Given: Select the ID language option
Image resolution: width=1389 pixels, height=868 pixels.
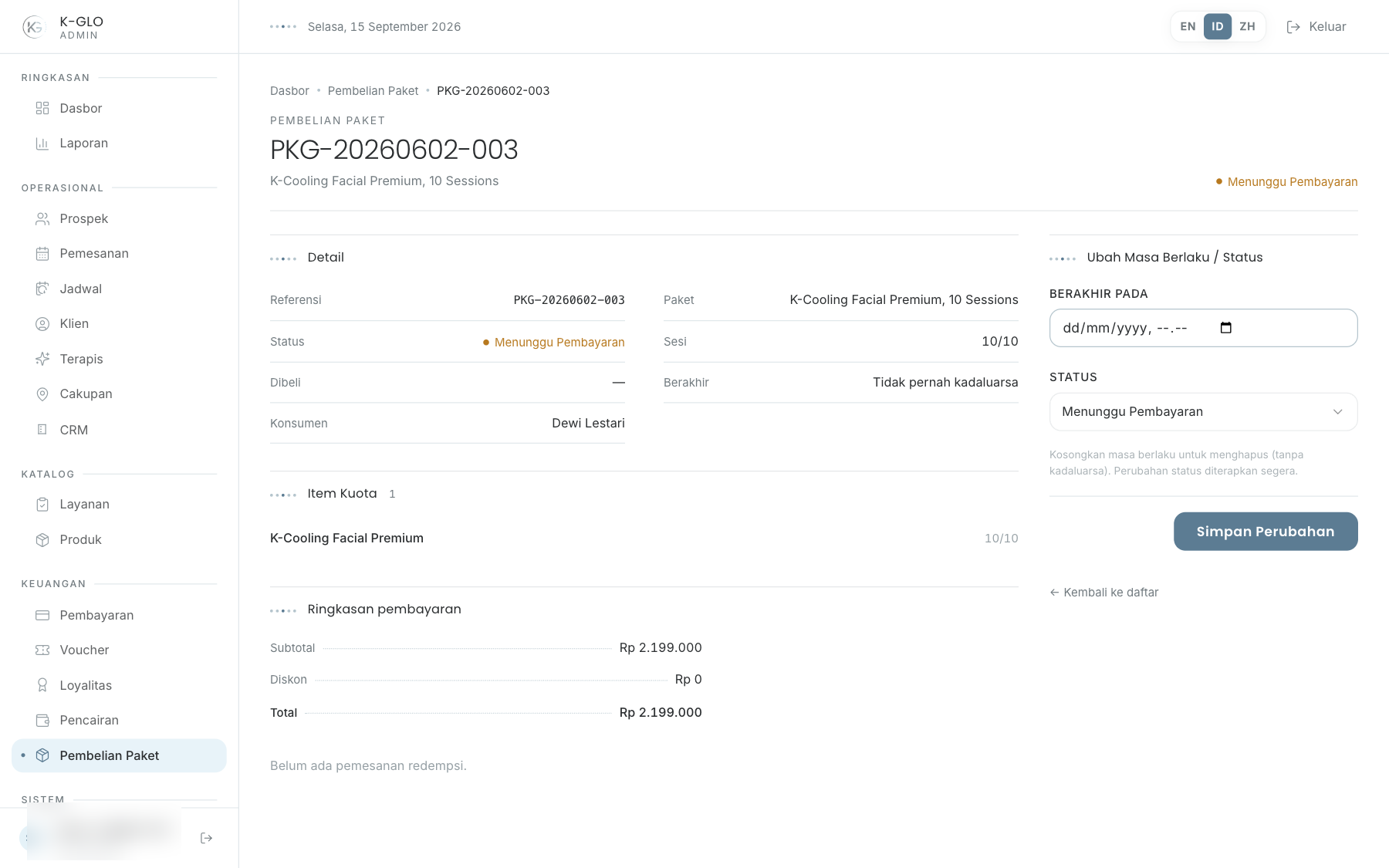Looking at the screenshot, I should [1217, 26].
